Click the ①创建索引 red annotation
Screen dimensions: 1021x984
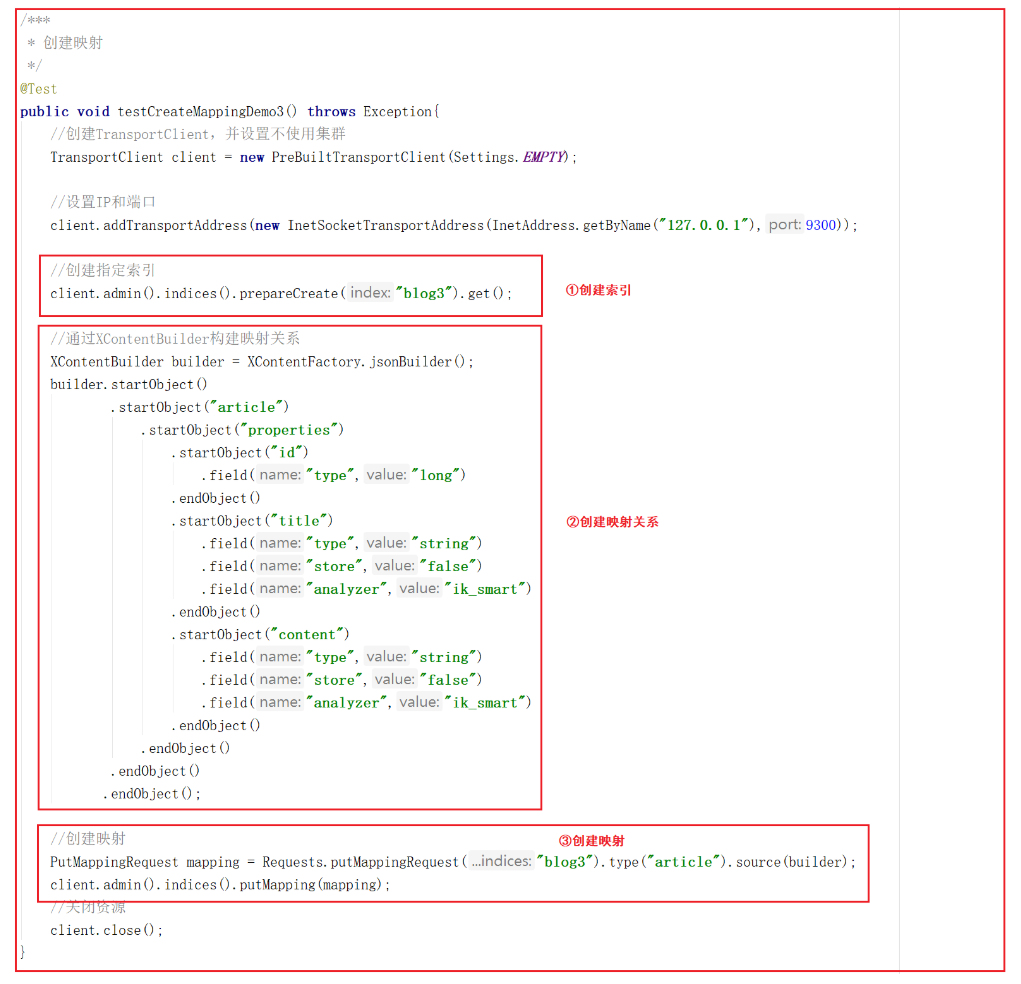click(x=598, y=291)
